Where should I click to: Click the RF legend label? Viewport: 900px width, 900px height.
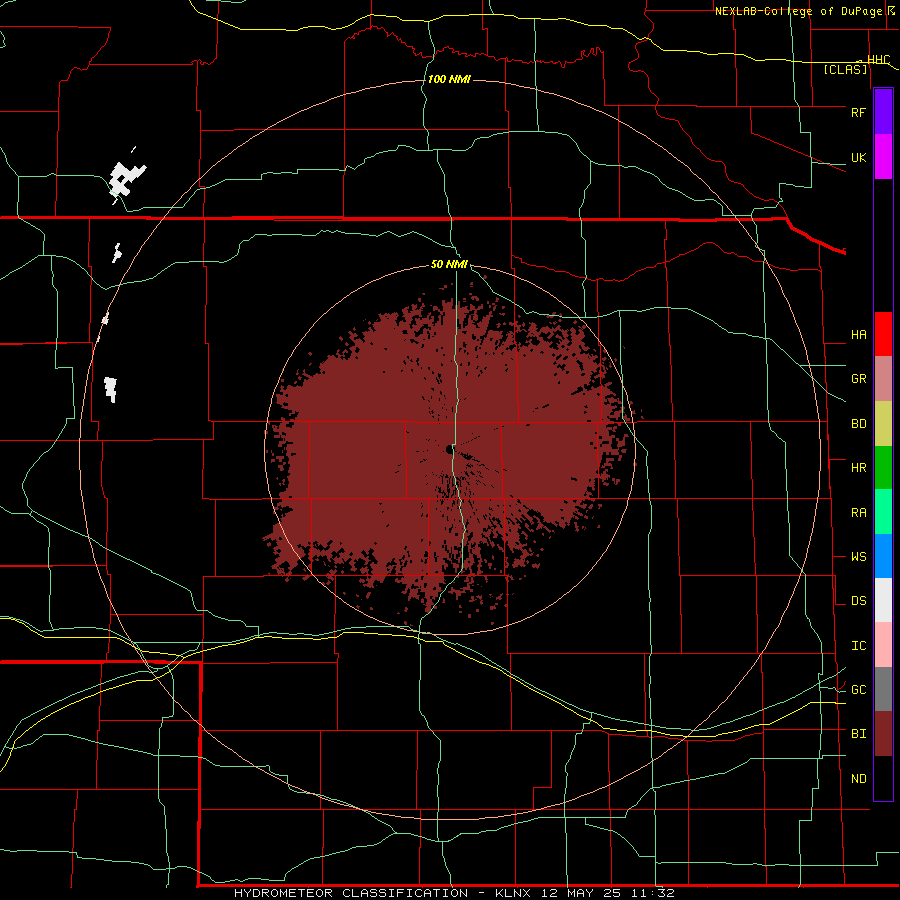coord(858,112)
